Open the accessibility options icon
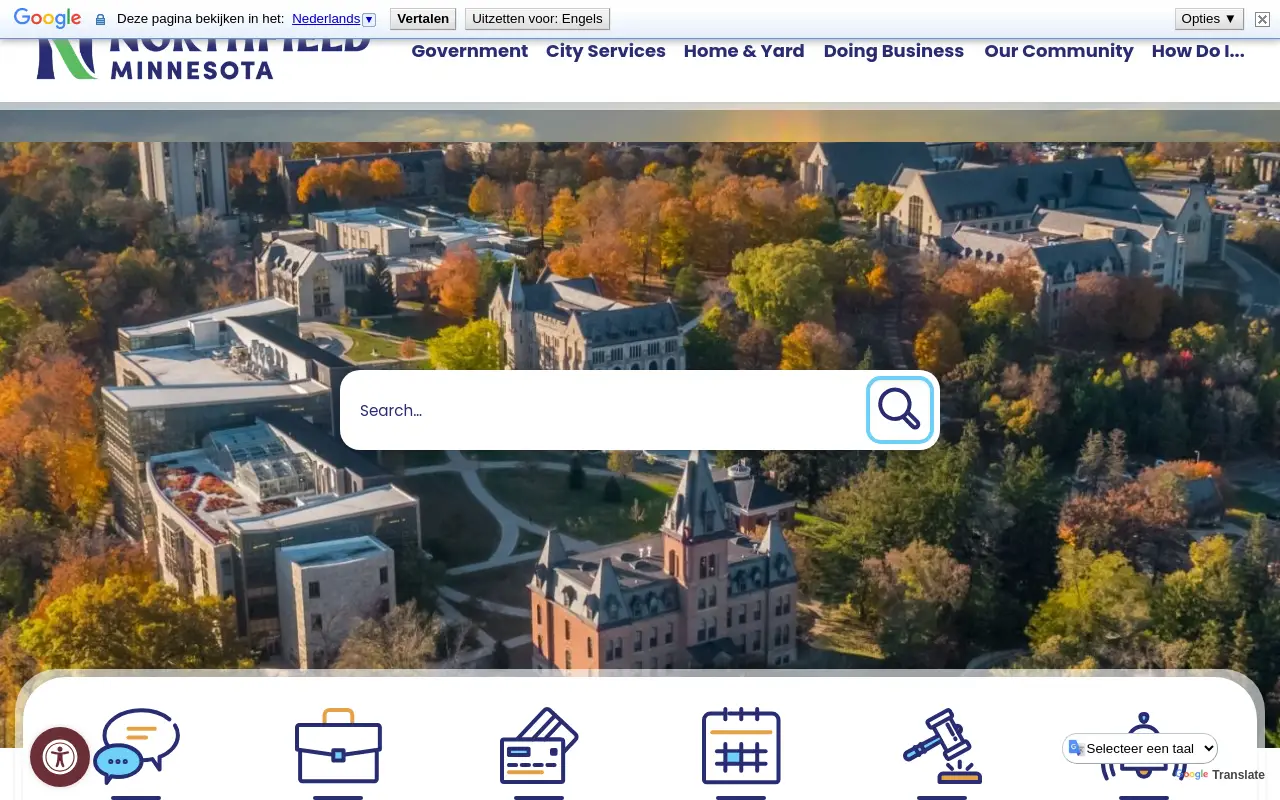This screenshot has width=1280, height=800. pyautogui.click(x=60, y=757)
